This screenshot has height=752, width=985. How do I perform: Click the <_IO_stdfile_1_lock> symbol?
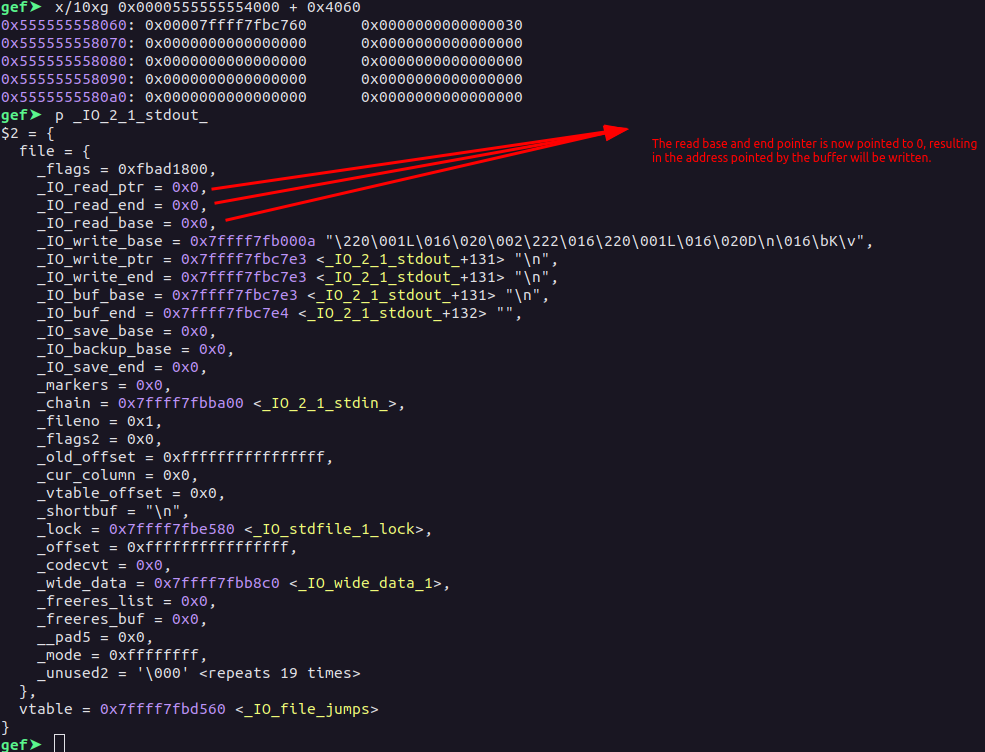[x=335, y=530]
